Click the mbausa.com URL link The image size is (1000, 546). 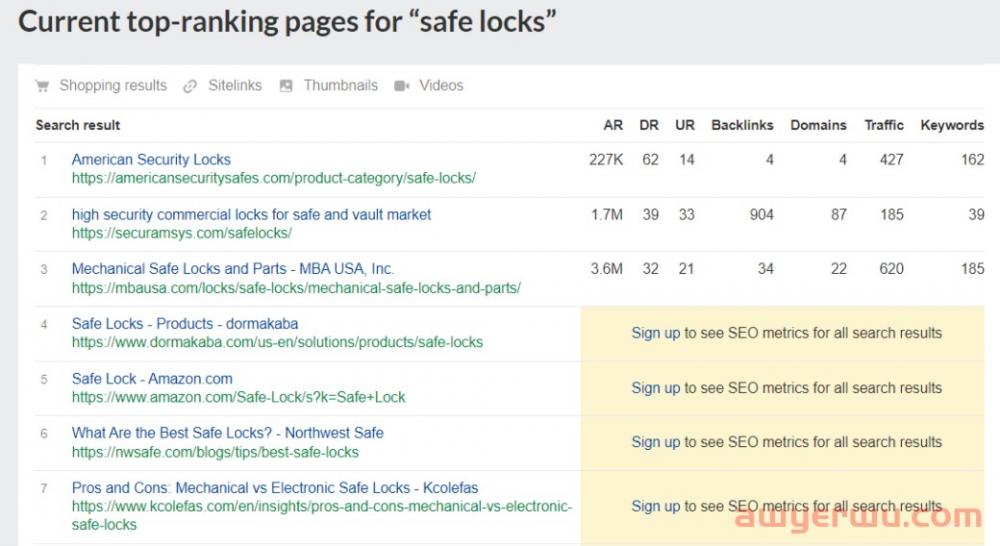[296, 288]
